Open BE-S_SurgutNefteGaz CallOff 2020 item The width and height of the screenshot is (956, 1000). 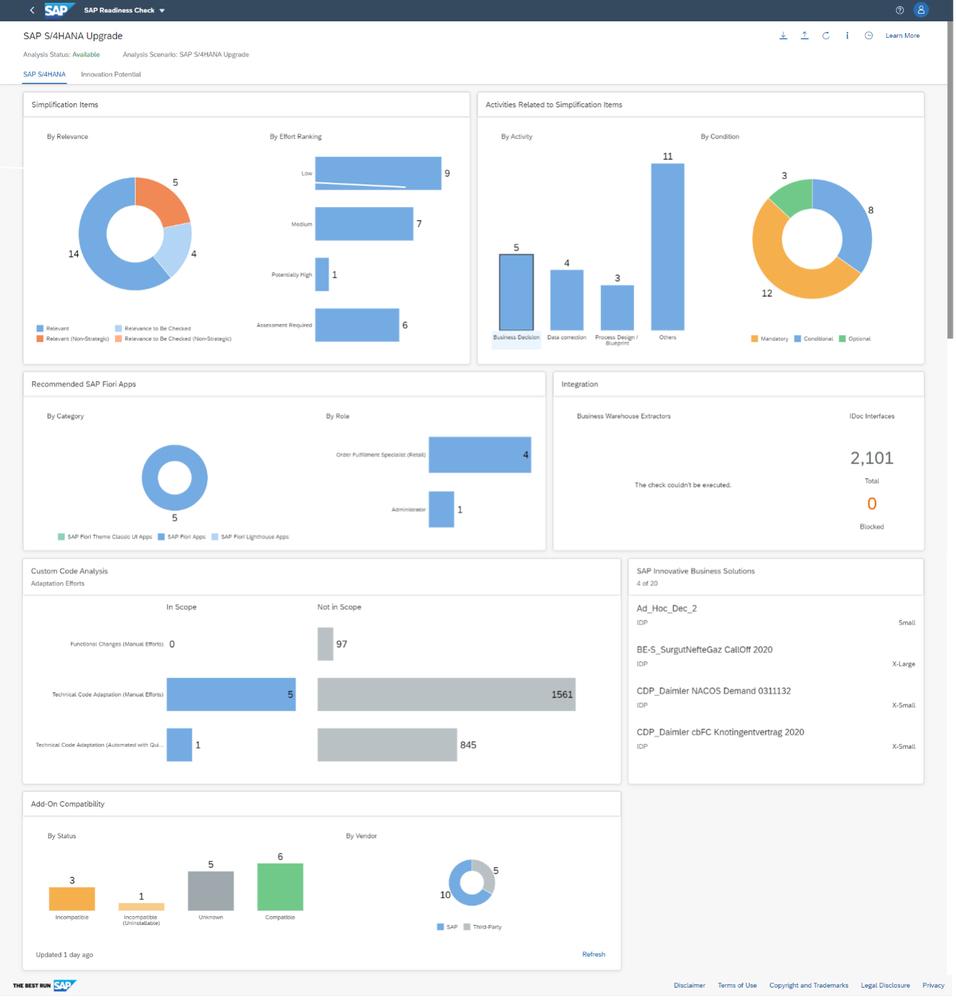coord(776,656)
